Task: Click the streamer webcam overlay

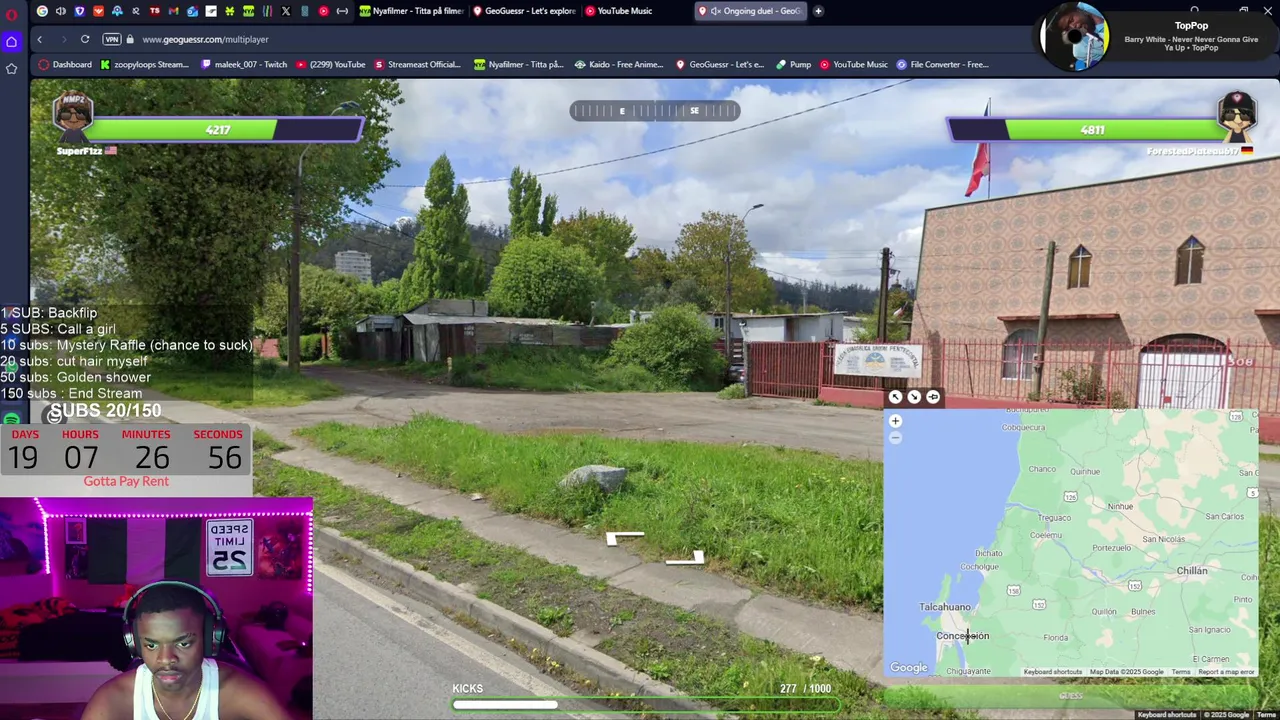Action: click(x=156, y=608)
